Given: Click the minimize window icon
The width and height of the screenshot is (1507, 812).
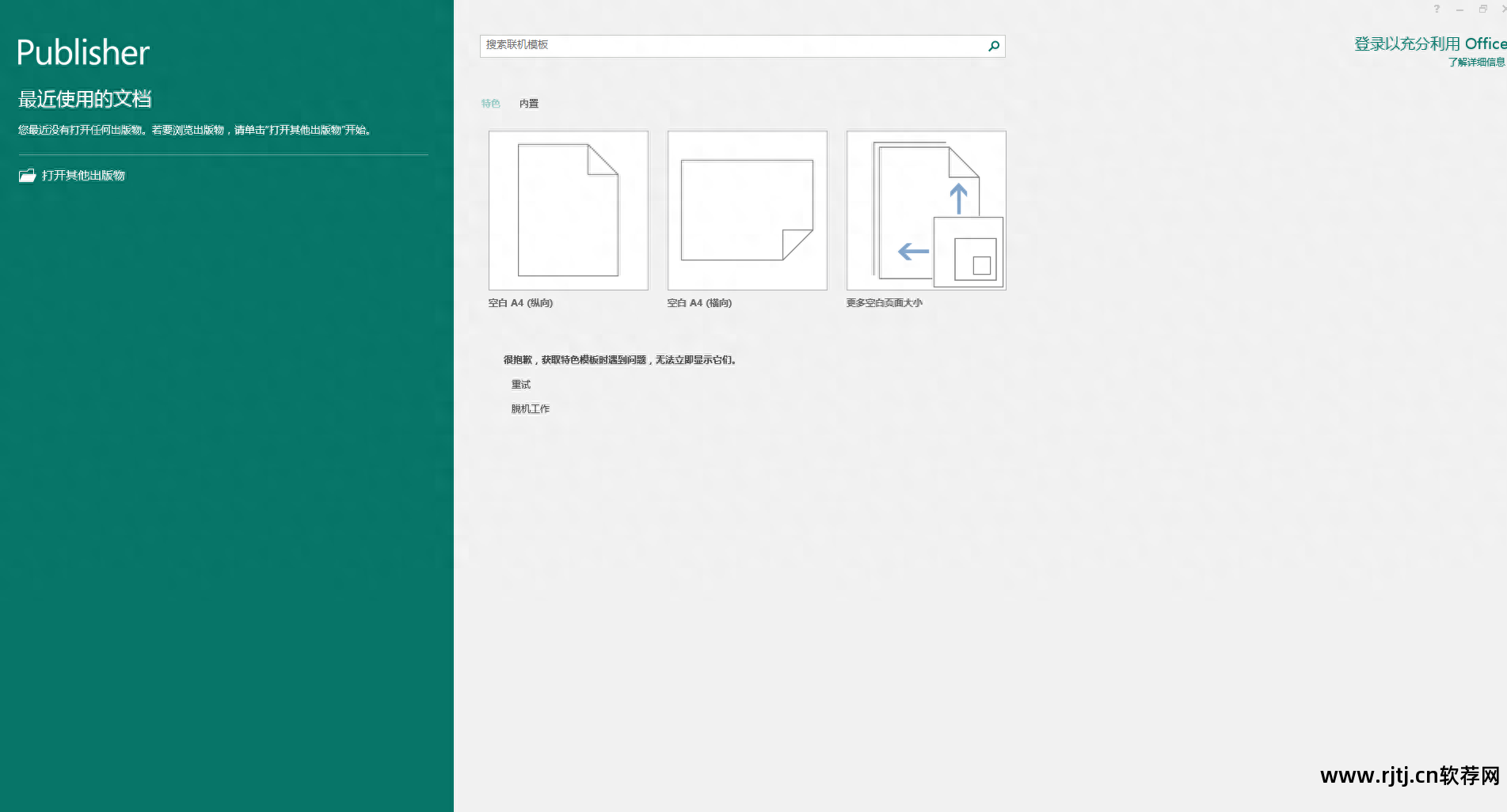Looking at the screenshot, I should click(1459, 9).
